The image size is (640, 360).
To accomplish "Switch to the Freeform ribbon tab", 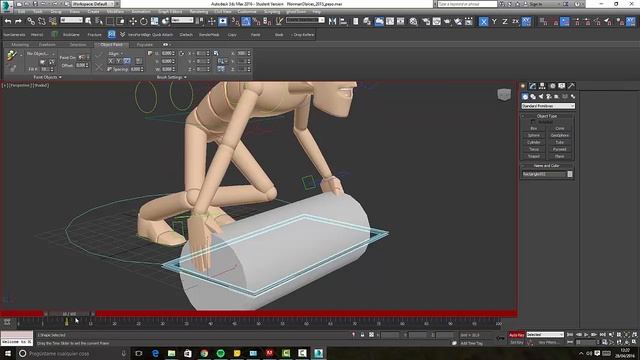I will coord(47,44).
